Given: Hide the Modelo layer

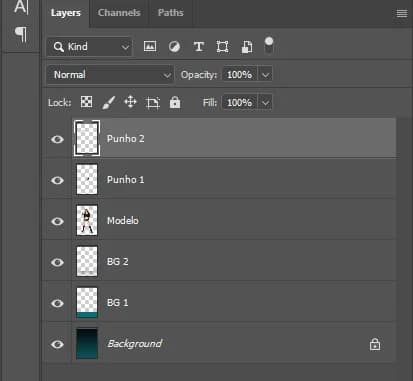Looking at the screenshot, I should (x=57, y=221).
